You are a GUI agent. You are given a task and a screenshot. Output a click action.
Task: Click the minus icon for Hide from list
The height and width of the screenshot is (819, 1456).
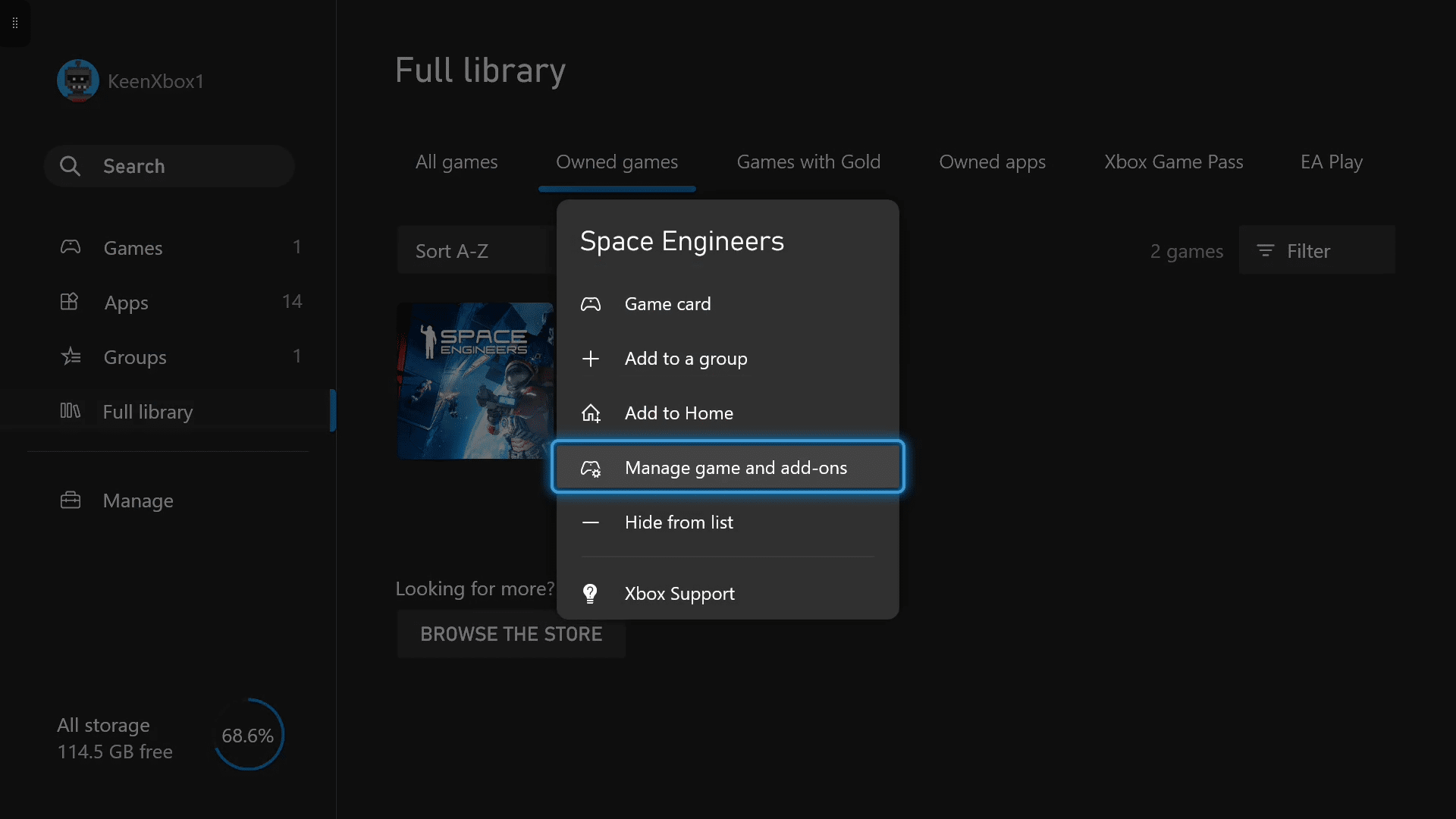pos(591,522)
